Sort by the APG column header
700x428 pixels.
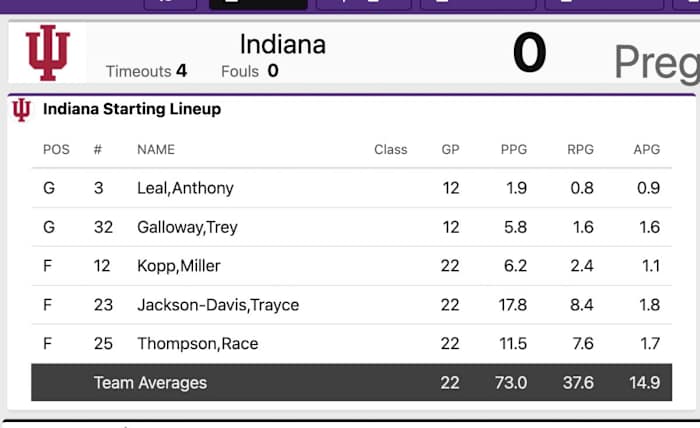[646, 150]
